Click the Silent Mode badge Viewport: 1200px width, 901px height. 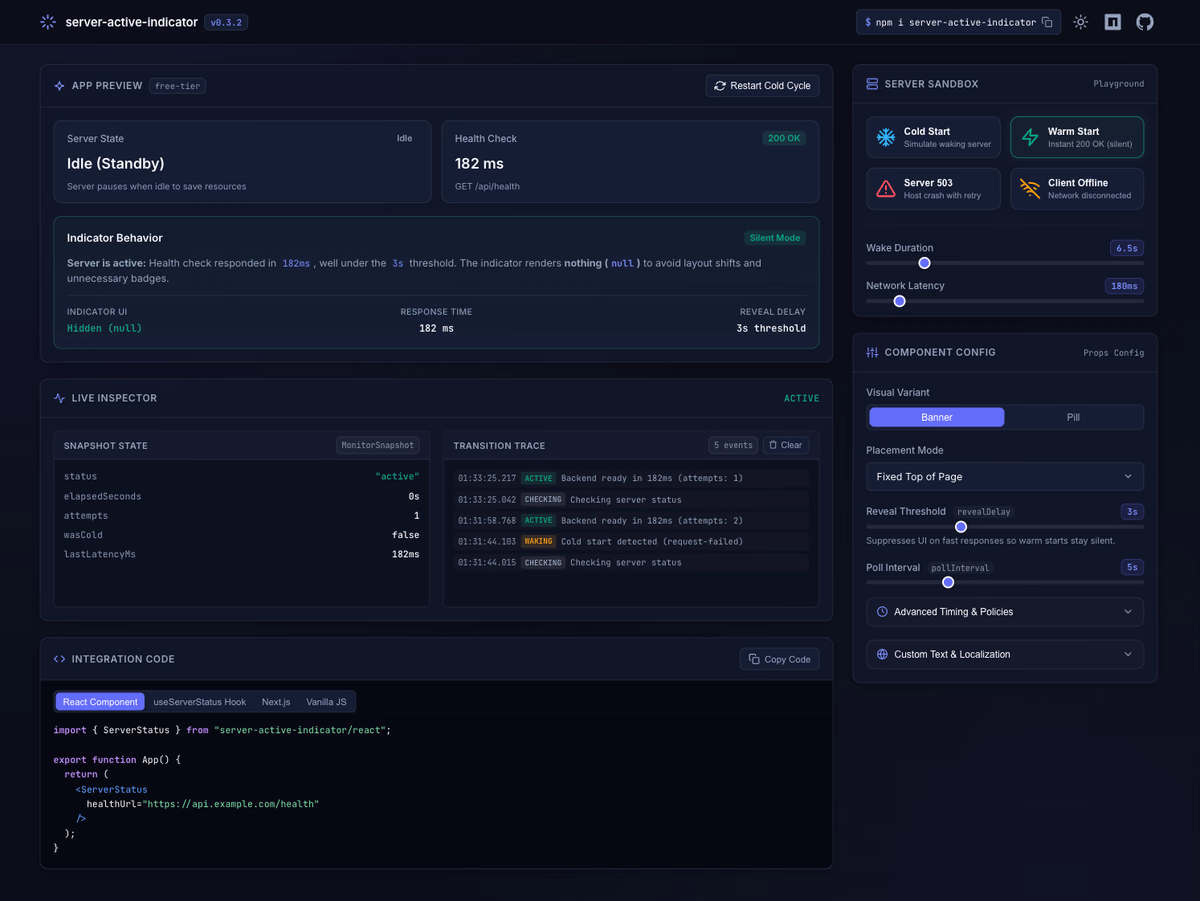[776, 238]
